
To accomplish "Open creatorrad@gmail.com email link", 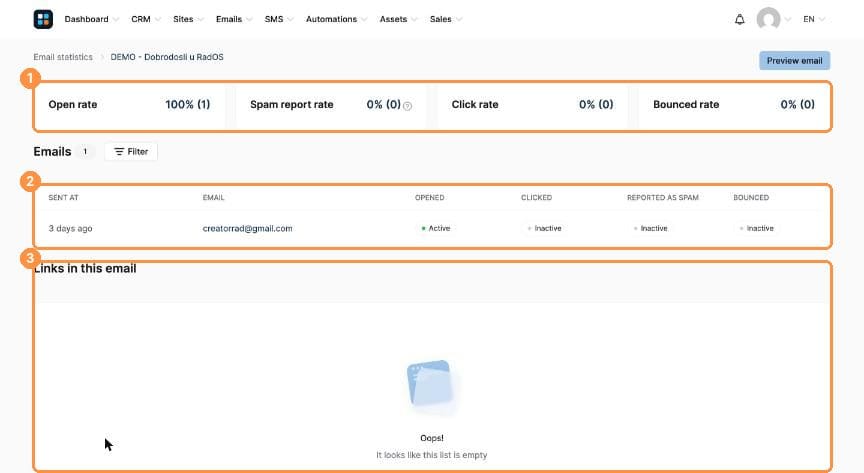I will (247, 228).
